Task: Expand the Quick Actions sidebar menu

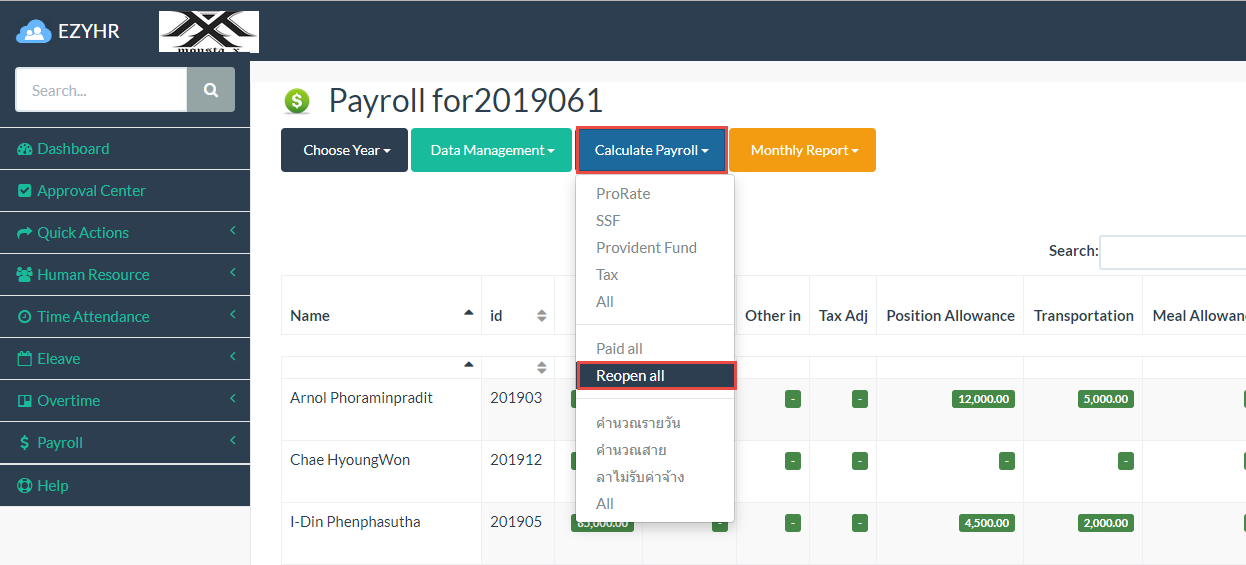Action: 83,233
